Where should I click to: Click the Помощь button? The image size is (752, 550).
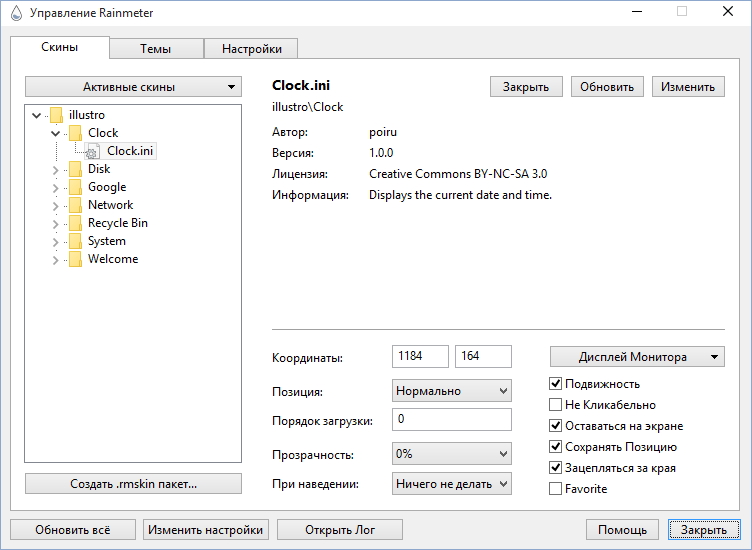[x=623, y=529]
